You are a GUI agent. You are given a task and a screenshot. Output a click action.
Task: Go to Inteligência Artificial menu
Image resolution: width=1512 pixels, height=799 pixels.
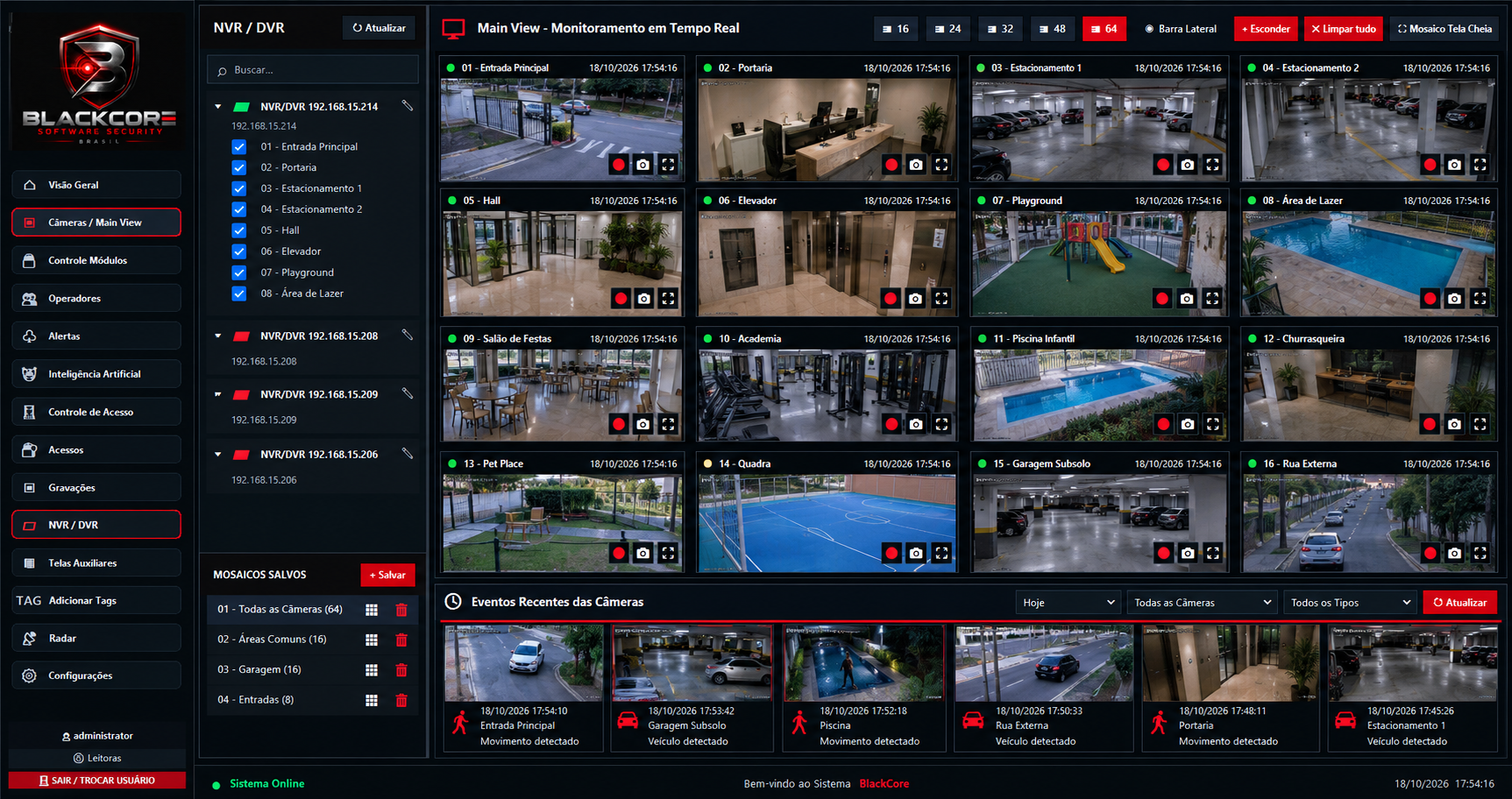click(x=96, y=374)
